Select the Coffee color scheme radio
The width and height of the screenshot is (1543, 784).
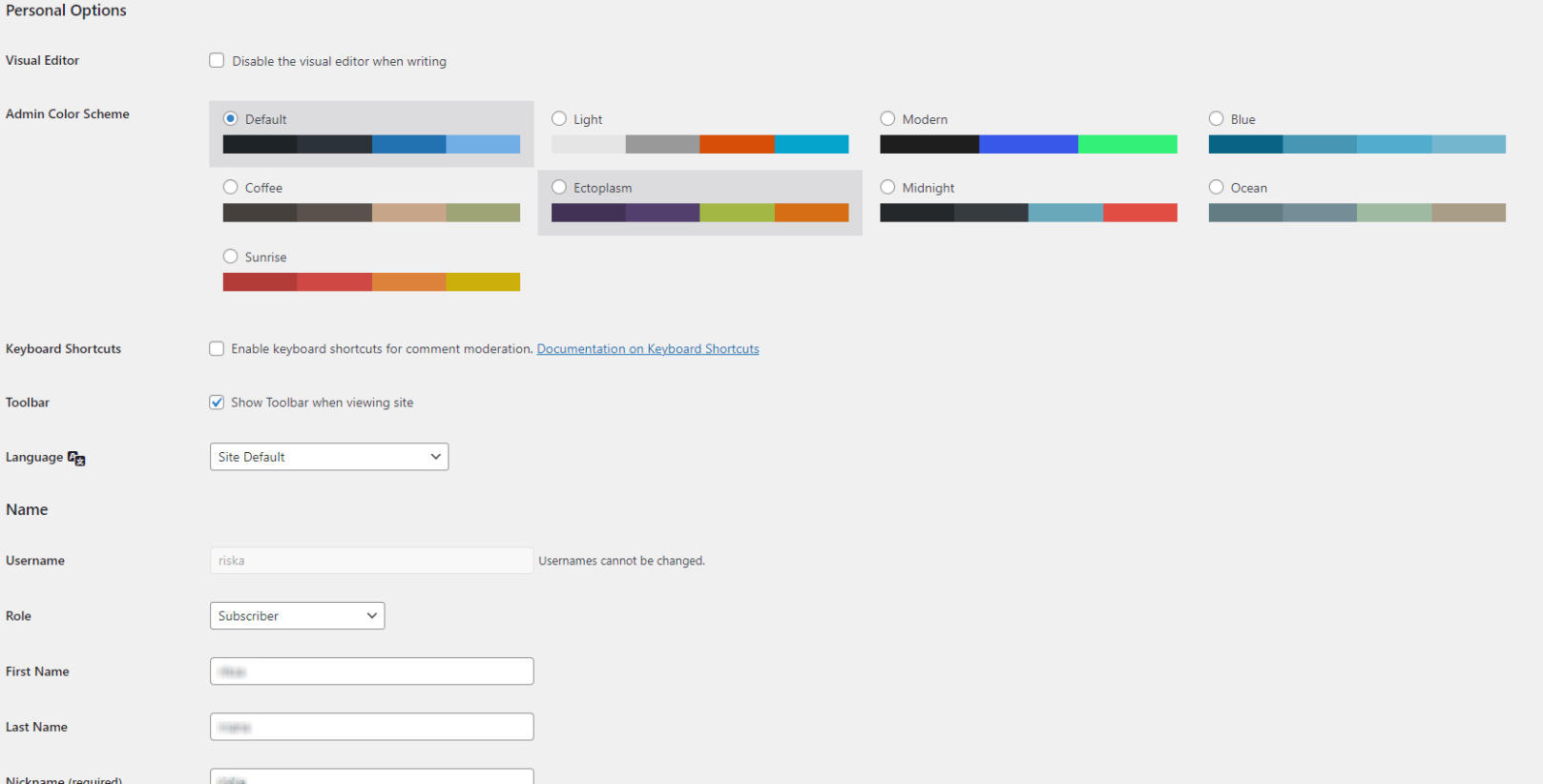pyautogui.click(x=230, y=187)
